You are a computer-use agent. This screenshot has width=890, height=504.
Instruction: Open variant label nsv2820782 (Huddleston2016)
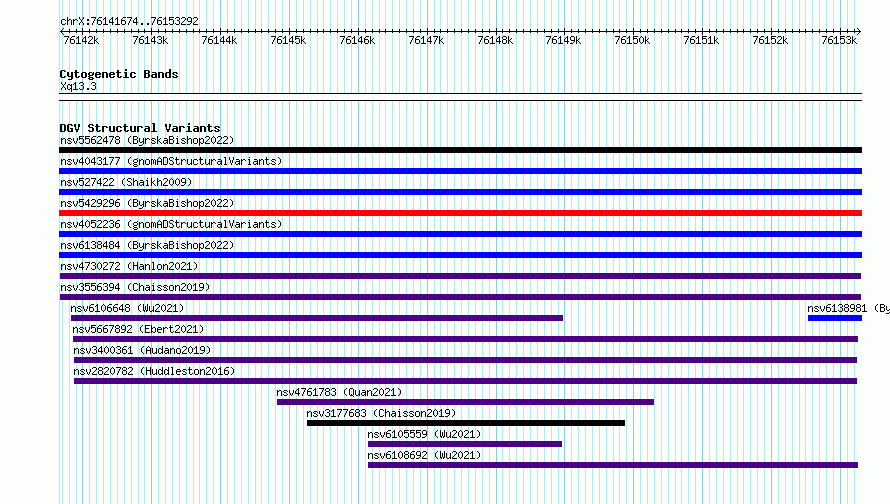154,371
